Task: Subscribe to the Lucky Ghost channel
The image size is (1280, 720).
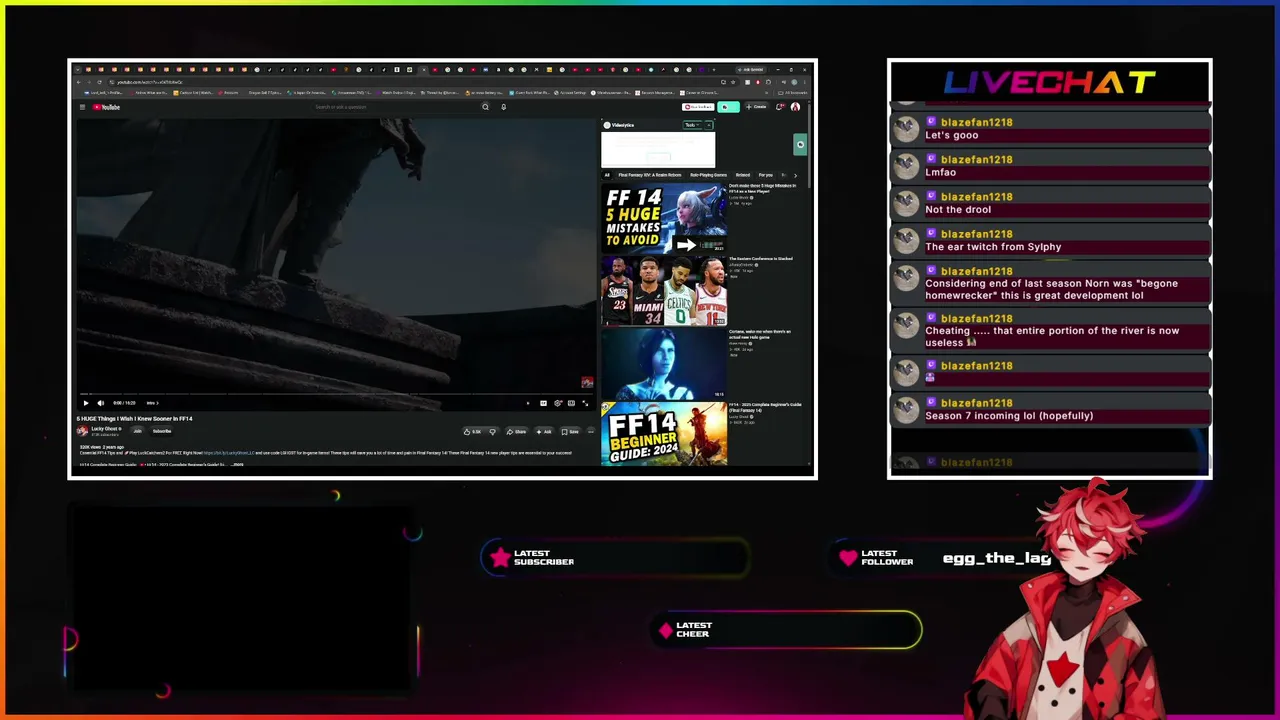Action: [162, 431]
